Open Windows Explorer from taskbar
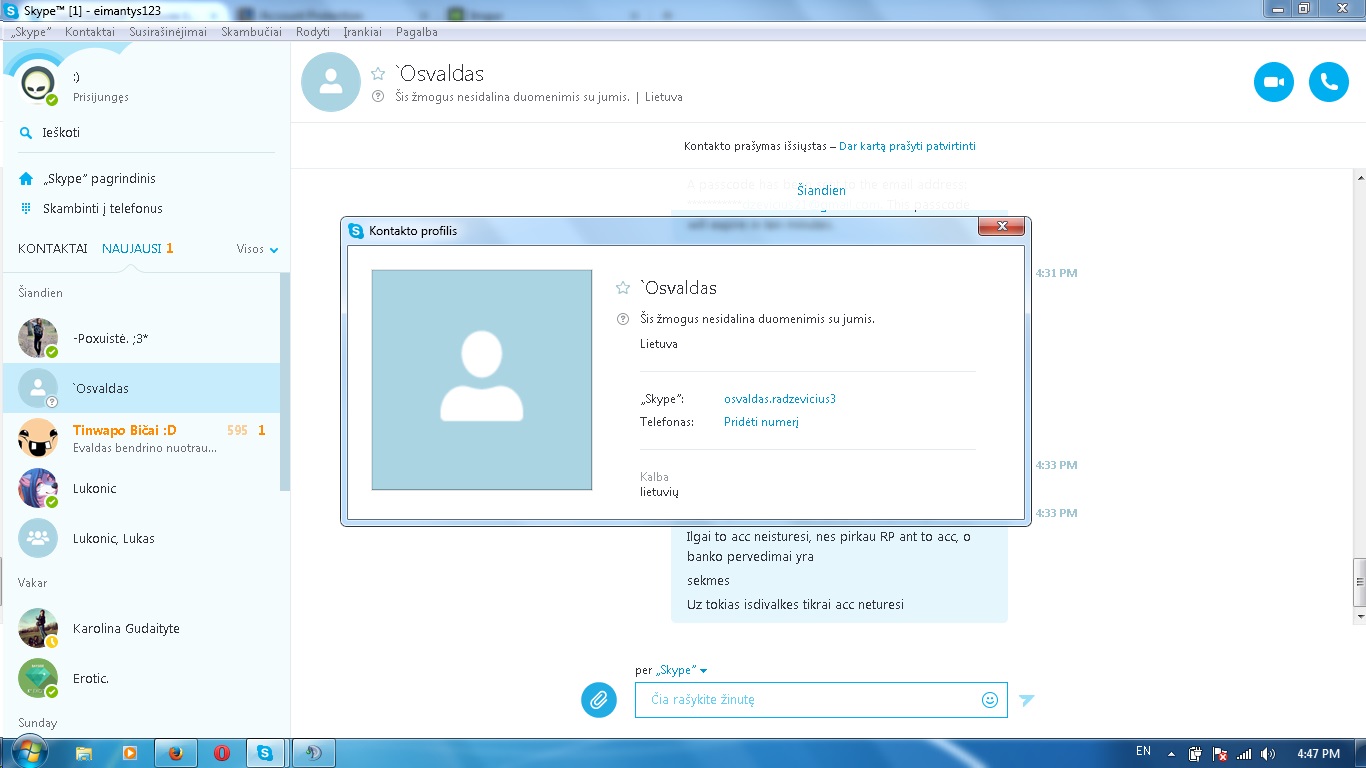1366x768 pixels. [x=85, y=753]
